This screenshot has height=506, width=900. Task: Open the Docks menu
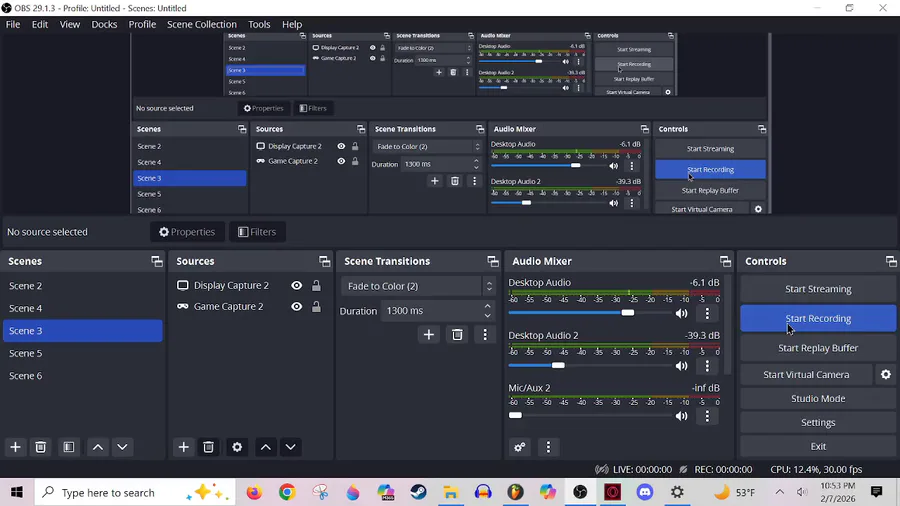click(104, 24)
